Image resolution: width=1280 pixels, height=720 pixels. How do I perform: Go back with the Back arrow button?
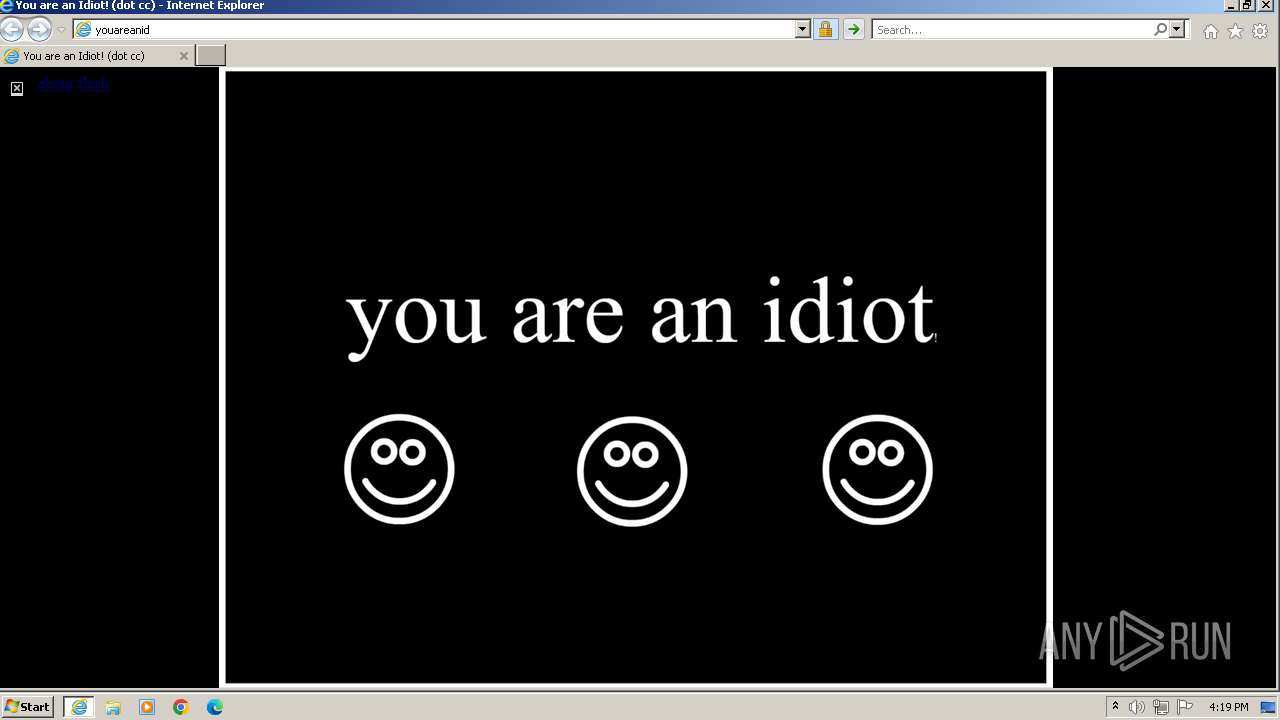tap(12, 30)
